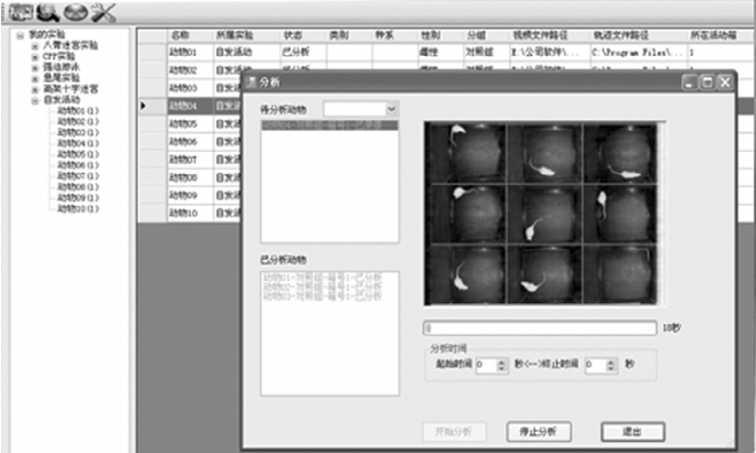Open the 待分析动物 dropdown list
Image resolution: width=756 pixels, height=453 pixels.
click(x=392, y=109)
